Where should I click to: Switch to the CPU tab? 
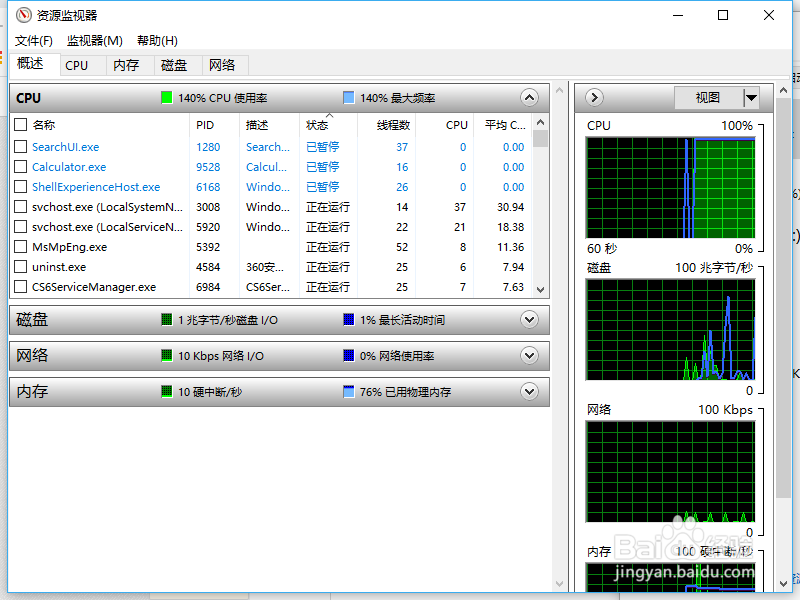83,65
